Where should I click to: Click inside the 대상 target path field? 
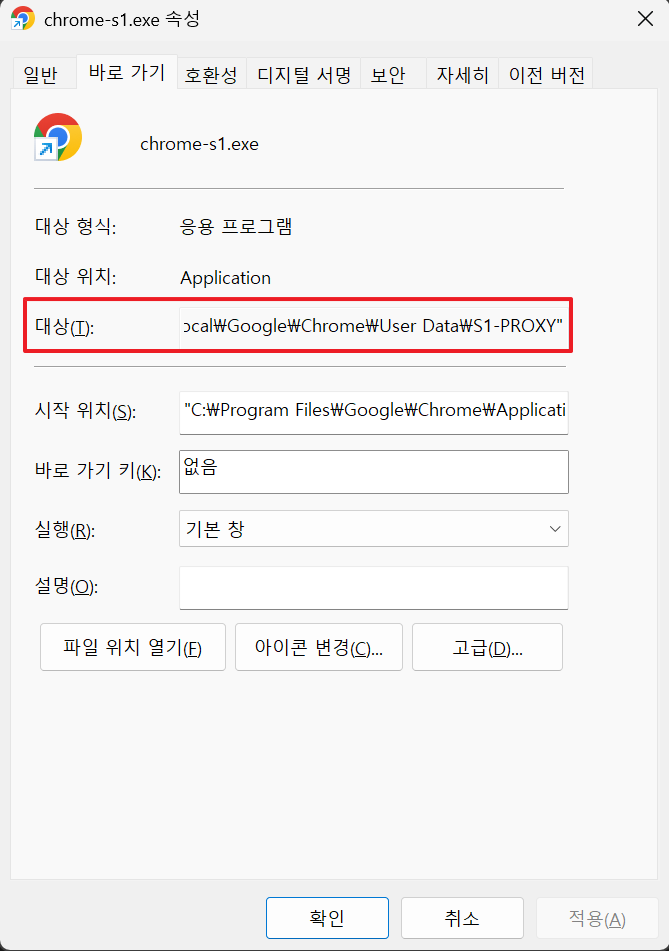(x=373, y=326)
